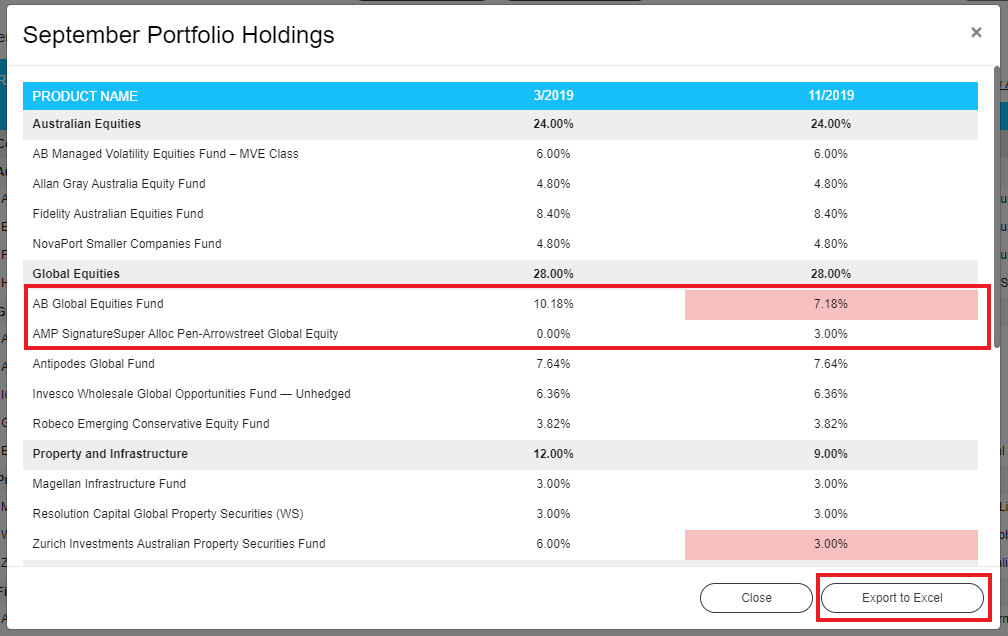Click the 3/2019 column header
Screen dimensions: 1008x636
(x=554, y=96)
